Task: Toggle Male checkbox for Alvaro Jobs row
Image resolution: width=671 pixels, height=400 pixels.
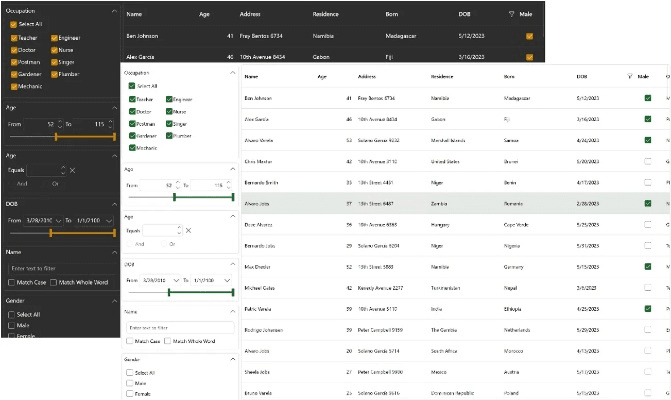Action: 648,203
